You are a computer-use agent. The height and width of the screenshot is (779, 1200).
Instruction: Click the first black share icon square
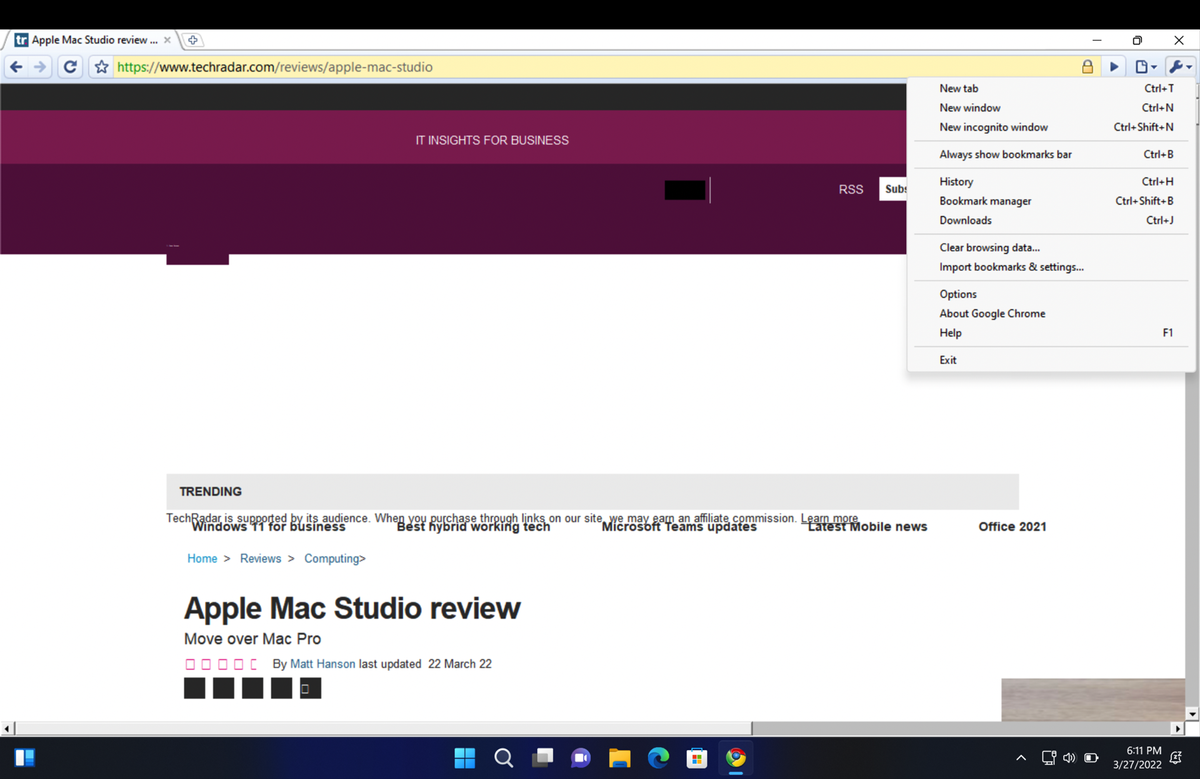click(195, 688)
